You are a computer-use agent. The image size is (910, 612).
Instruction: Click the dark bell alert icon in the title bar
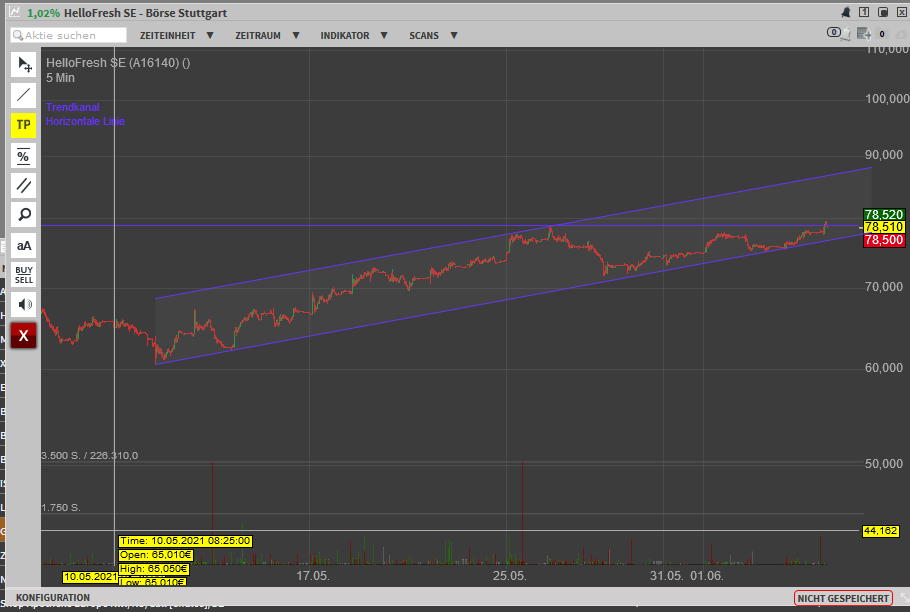pyautogui.click(x=846, y=12)
